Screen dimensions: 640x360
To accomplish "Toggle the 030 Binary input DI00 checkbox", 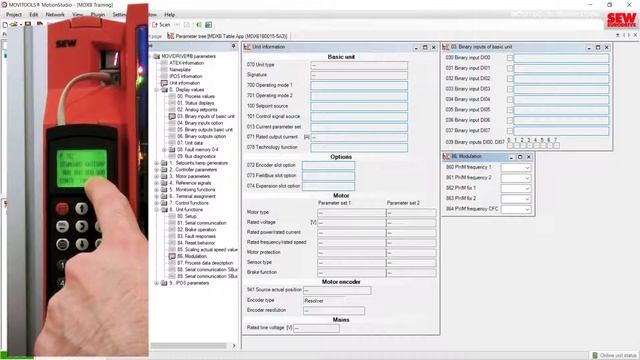I will tap(510, 58).
